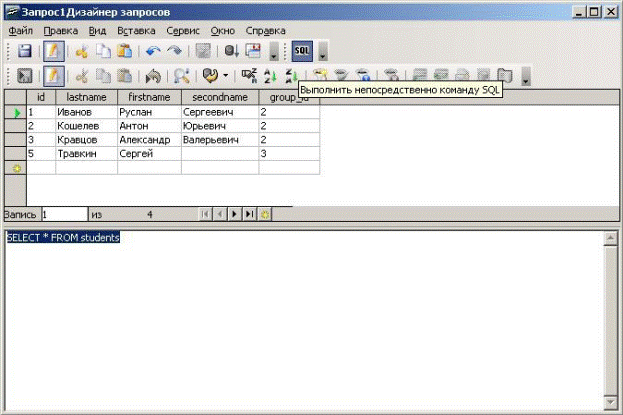Toggle Edit Data in the table toolbar
Viewport: 623px width, 415px height.
point(54,76)
